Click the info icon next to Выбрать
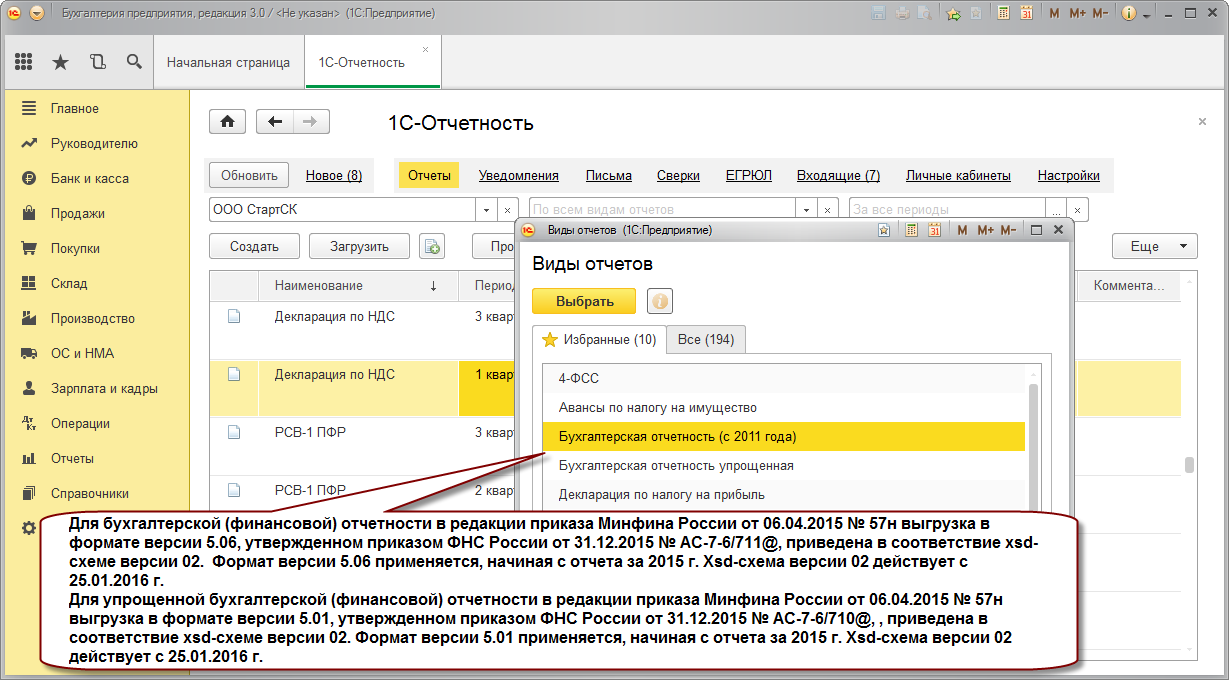The image size is (1229, 680). point(660,301)
